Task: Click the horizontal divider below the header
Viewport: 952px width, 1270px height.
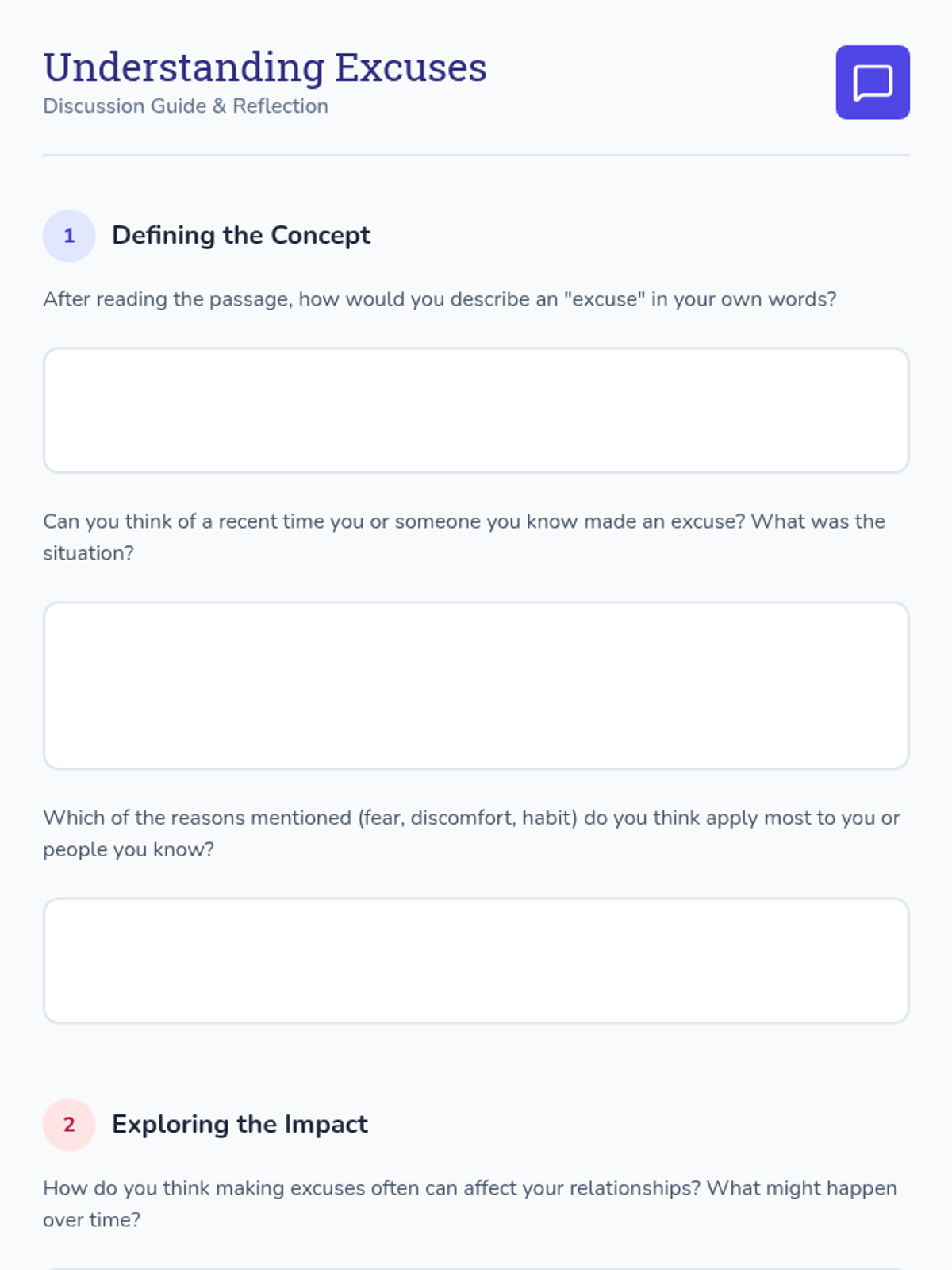Action: point(476,156)
